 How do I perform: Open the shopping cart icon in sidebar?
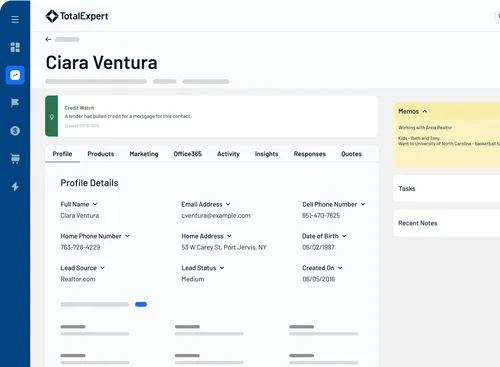point(15,158)
